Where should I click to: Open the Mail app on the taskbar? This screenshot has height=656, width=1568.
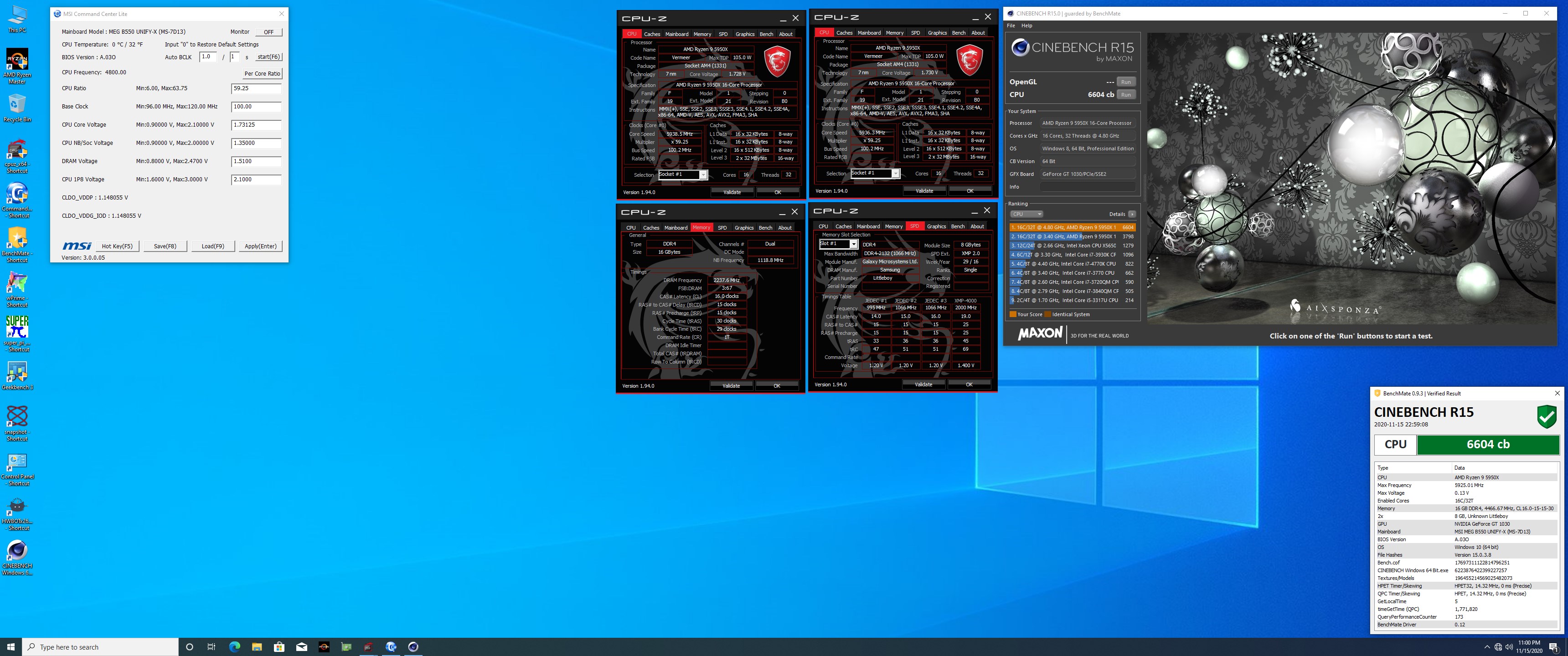click(x=302, y=646)
